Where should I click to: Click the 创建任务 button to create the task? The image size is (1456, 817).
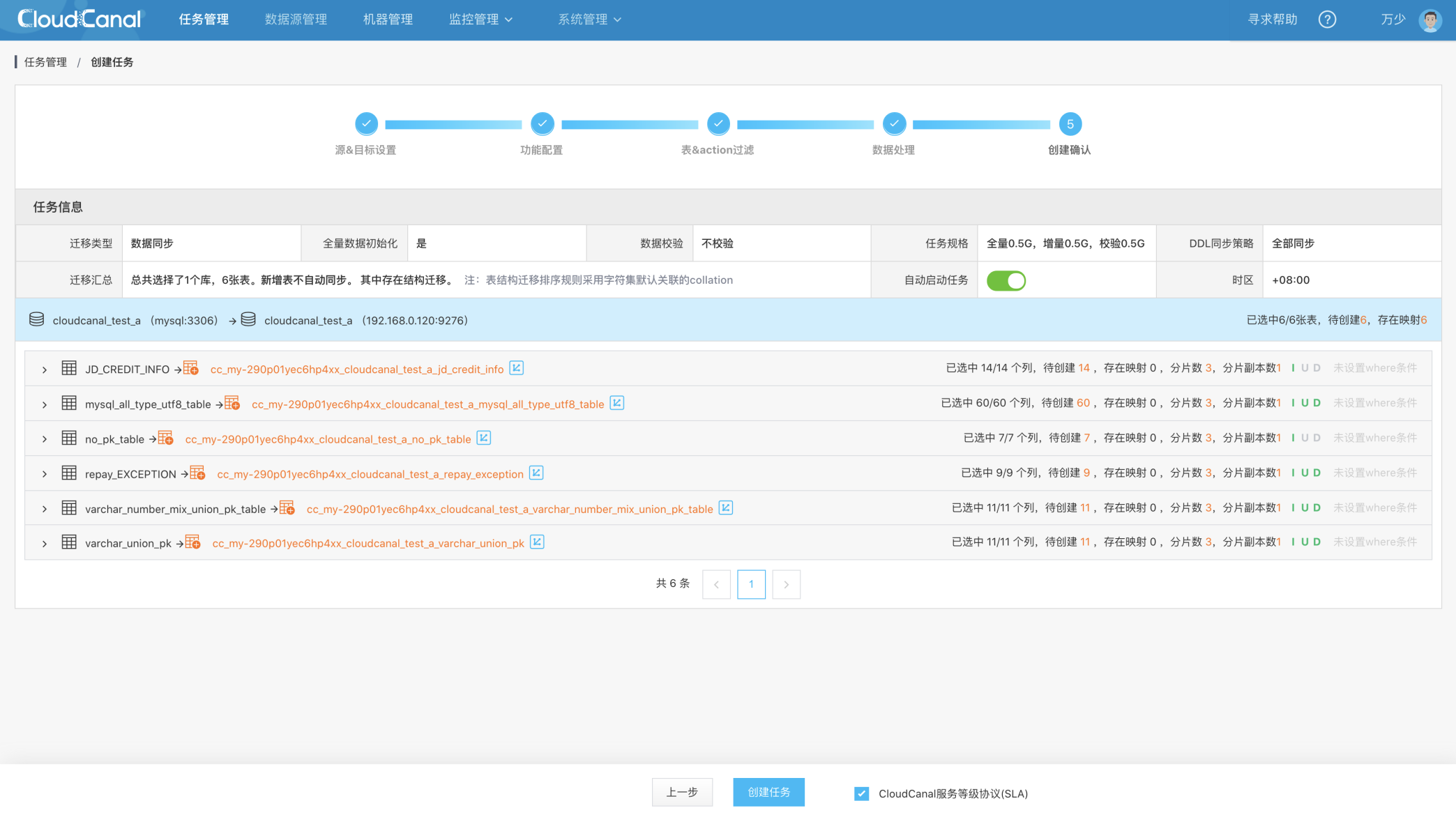tap(768, 792)
